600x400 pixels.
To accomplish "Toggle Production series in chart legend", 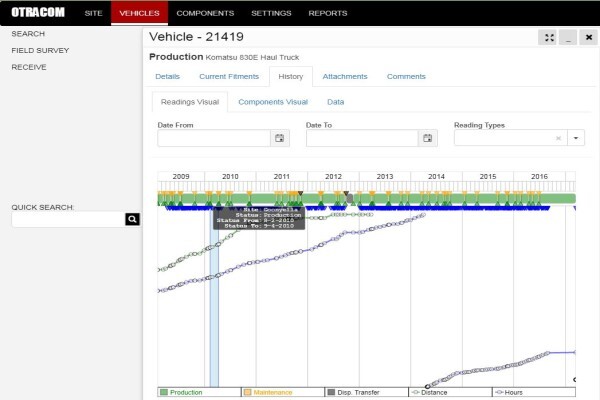I will 199,392.
